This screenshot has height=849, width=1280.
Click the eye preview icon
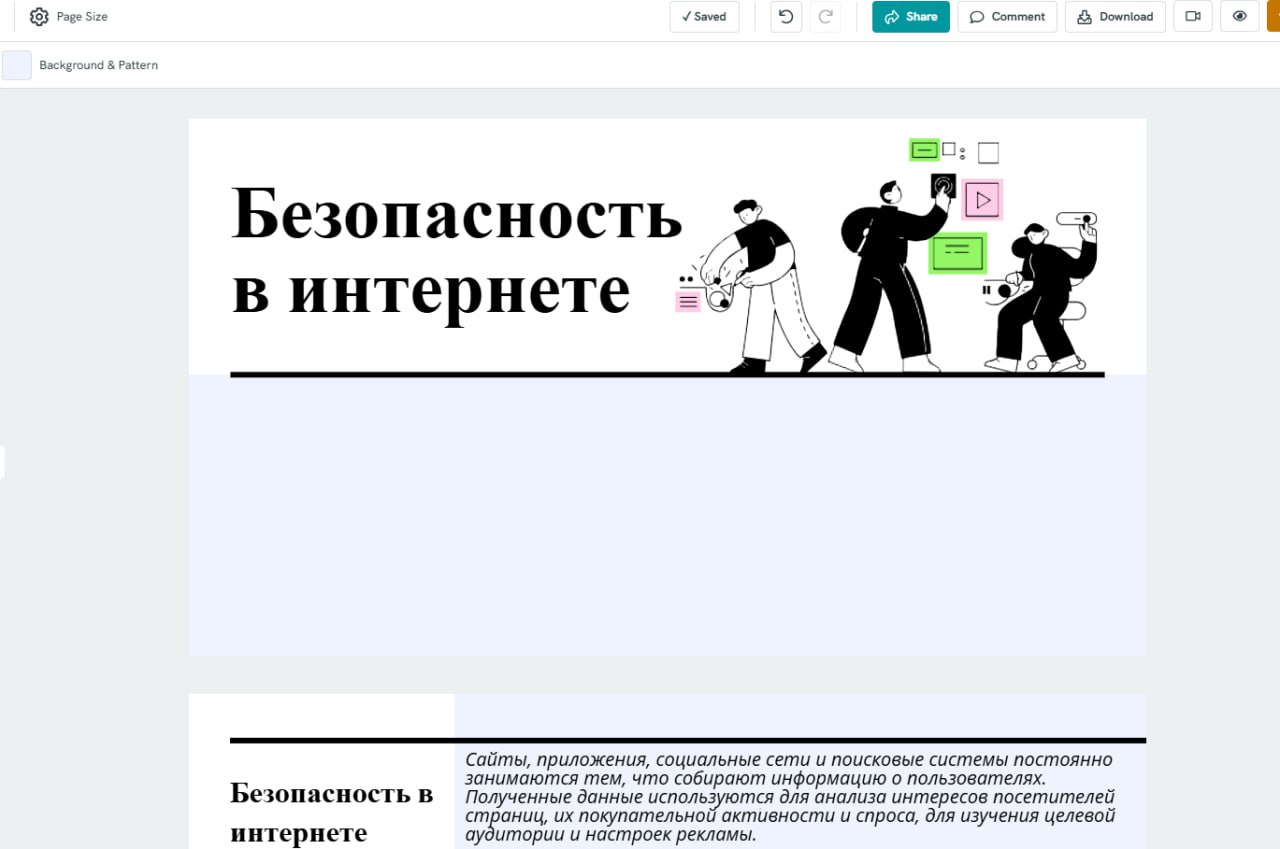click(1239, 17)
